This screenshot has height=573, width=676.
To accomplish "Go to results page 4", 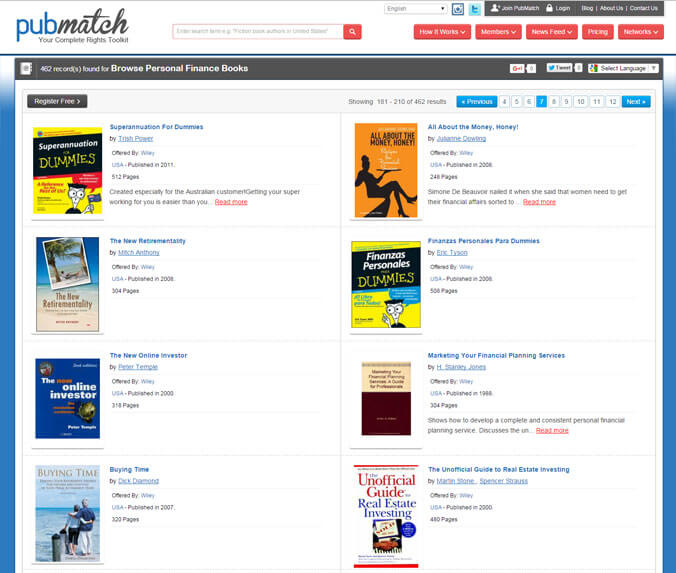I will click(x=504, y=102).
